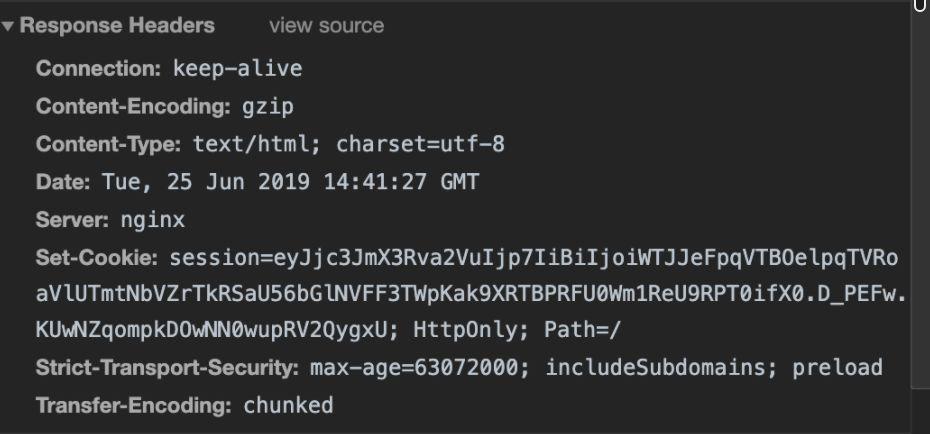Screen dimensions: 930x434
Task: Click the Content-Type header name
Action: [109, 144]
